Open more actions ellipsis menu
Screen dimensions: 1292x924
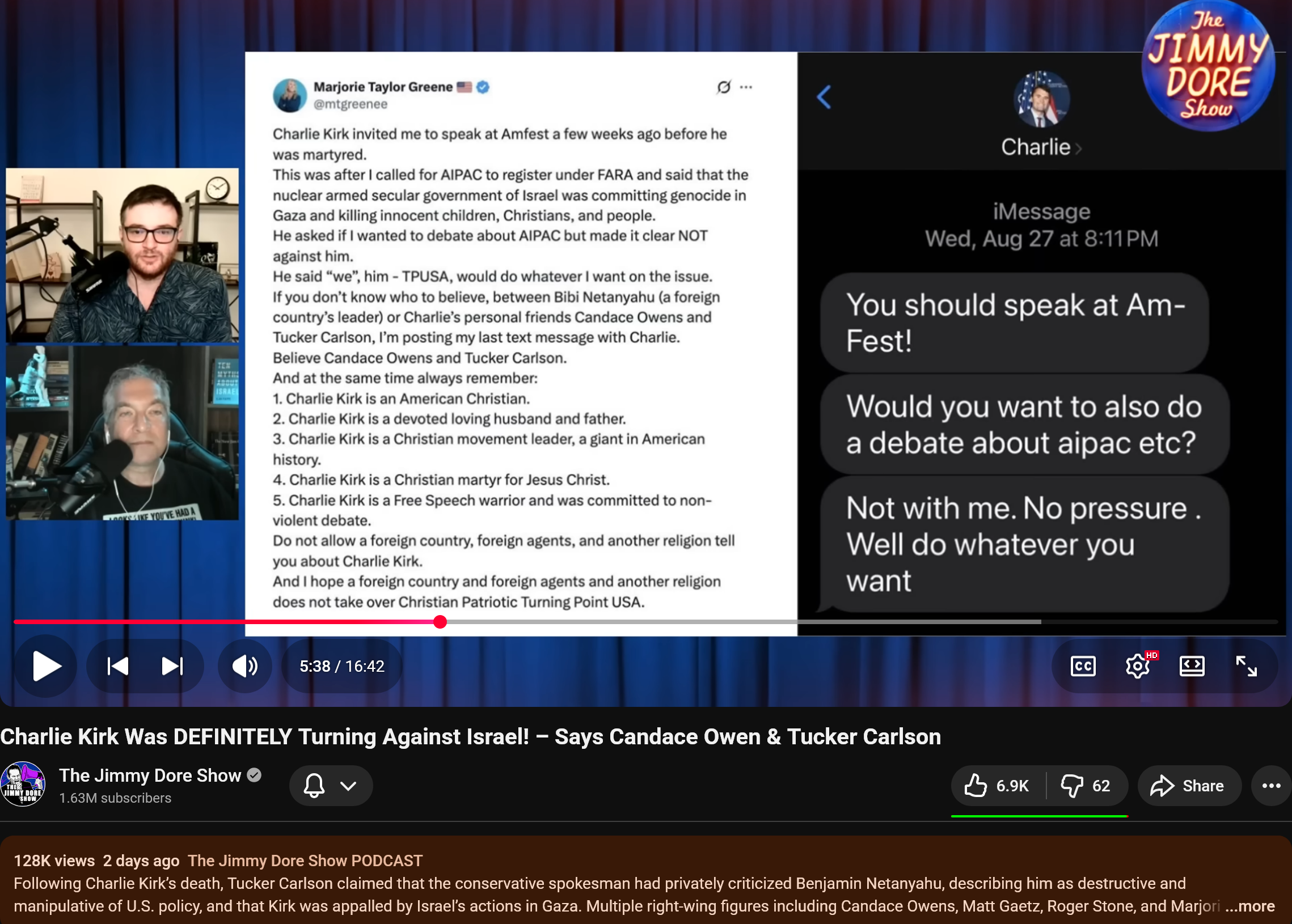[x=1271, y=786]
